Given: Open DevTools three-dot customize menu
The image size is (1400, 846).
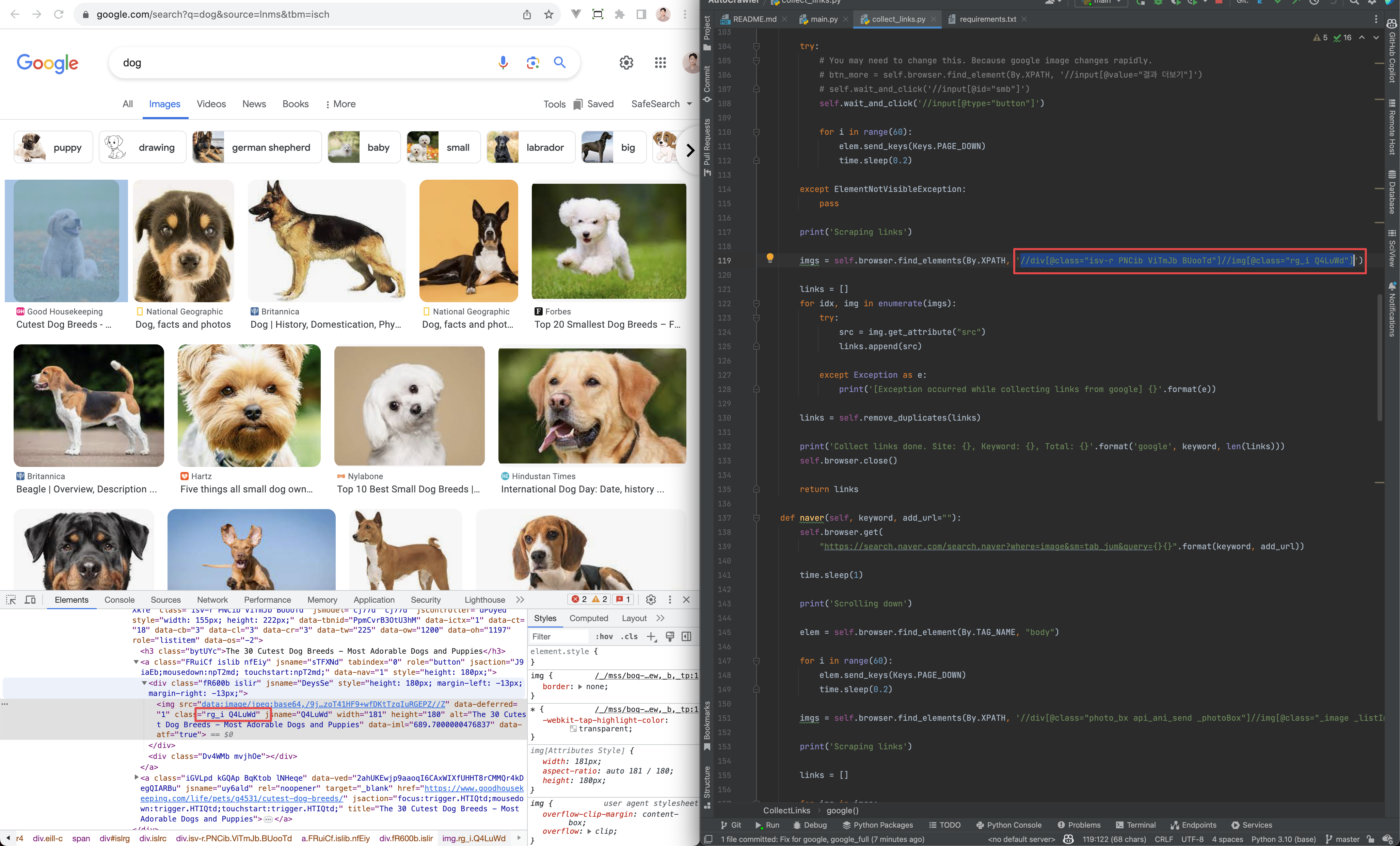Looking at the screenshot, I should (670, 600).
